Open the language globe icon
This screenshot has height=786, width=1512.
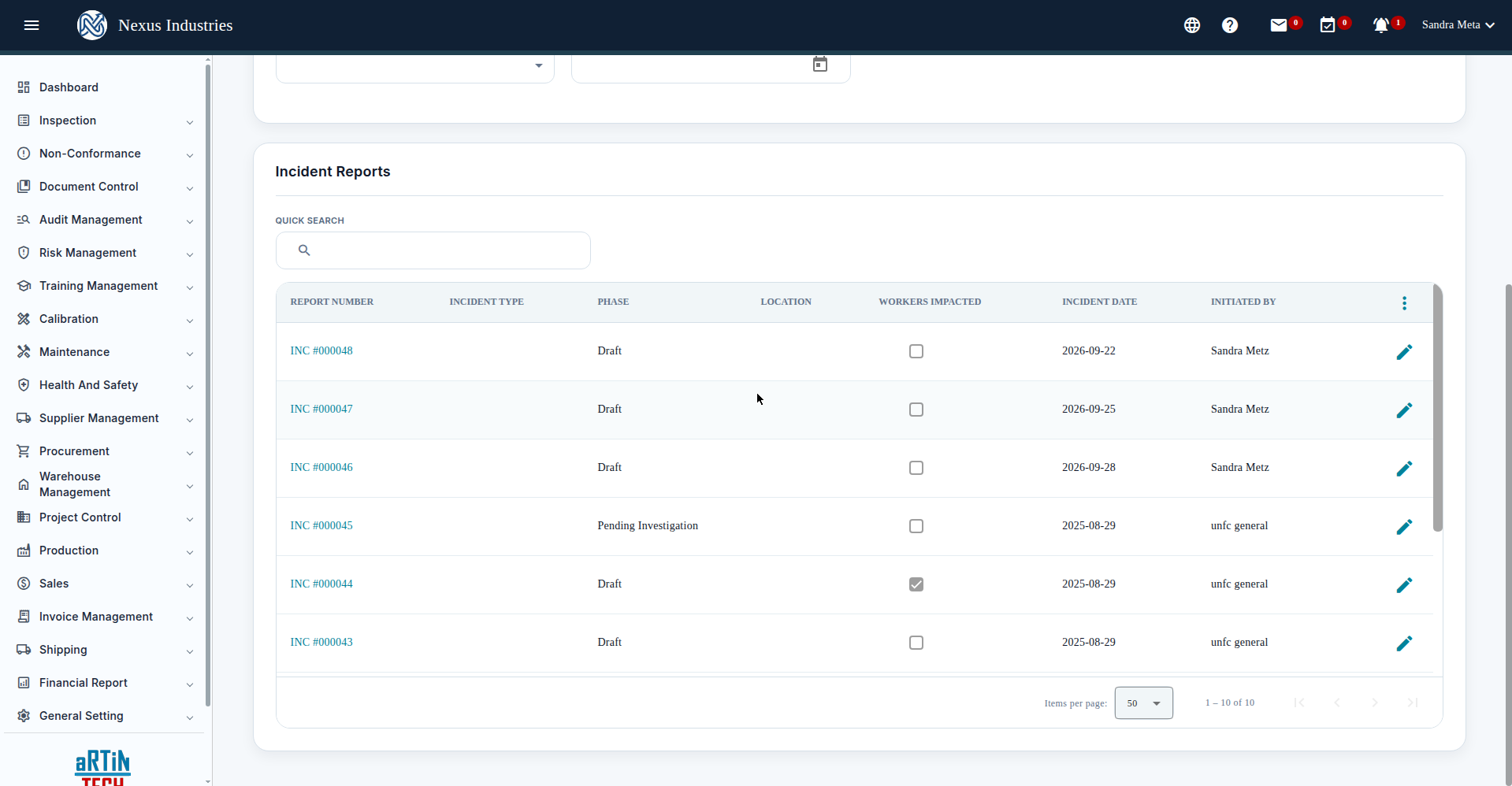[x=1192, y=25]
